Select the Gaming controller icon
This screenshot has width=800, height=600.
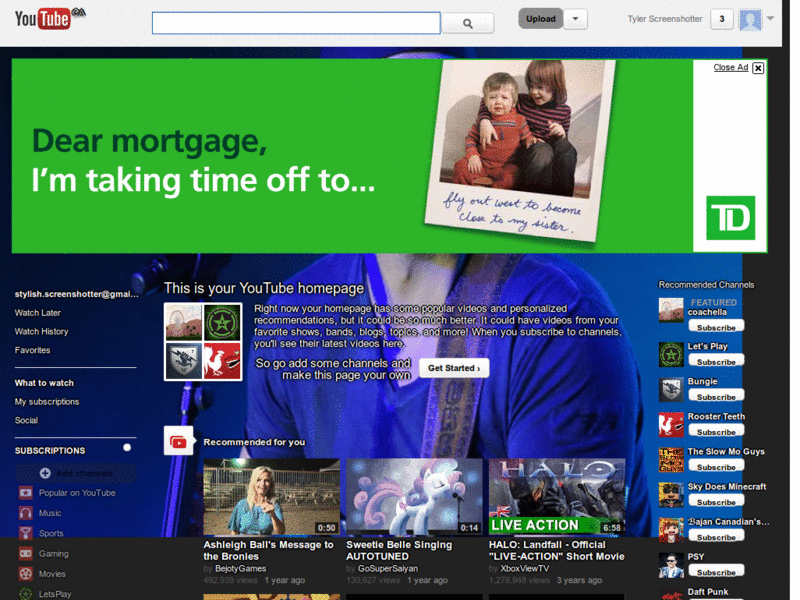(26, 554)
